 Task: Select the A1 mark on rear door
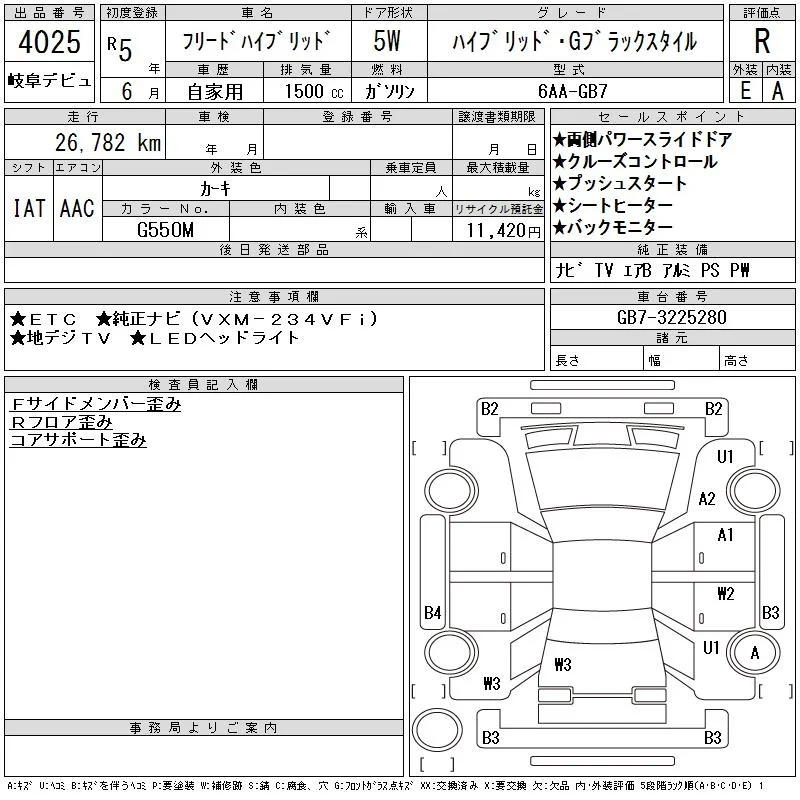click(x=726, y=535)
